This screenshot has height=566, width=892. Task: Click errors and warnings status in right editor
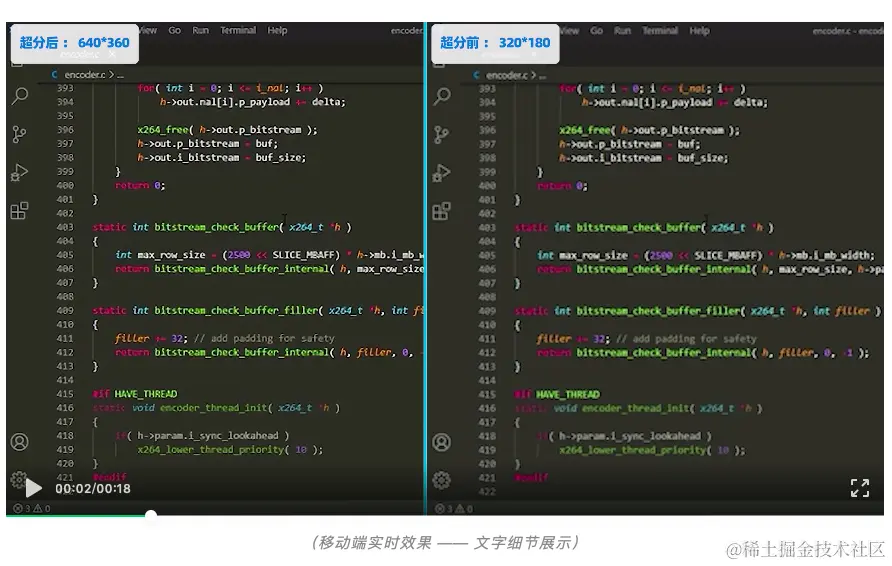click(x=453, y=509)
